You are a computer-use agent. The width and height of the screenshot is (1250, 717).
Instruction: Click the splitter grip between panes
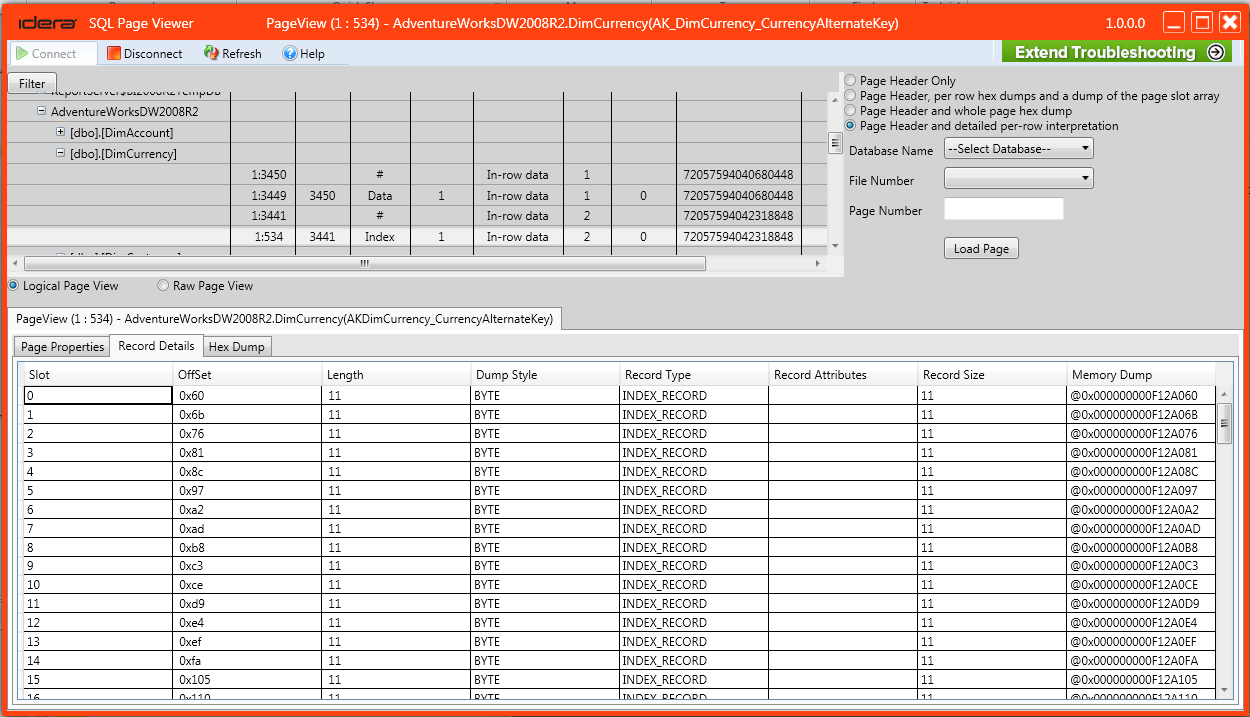(x=834, y=143)
